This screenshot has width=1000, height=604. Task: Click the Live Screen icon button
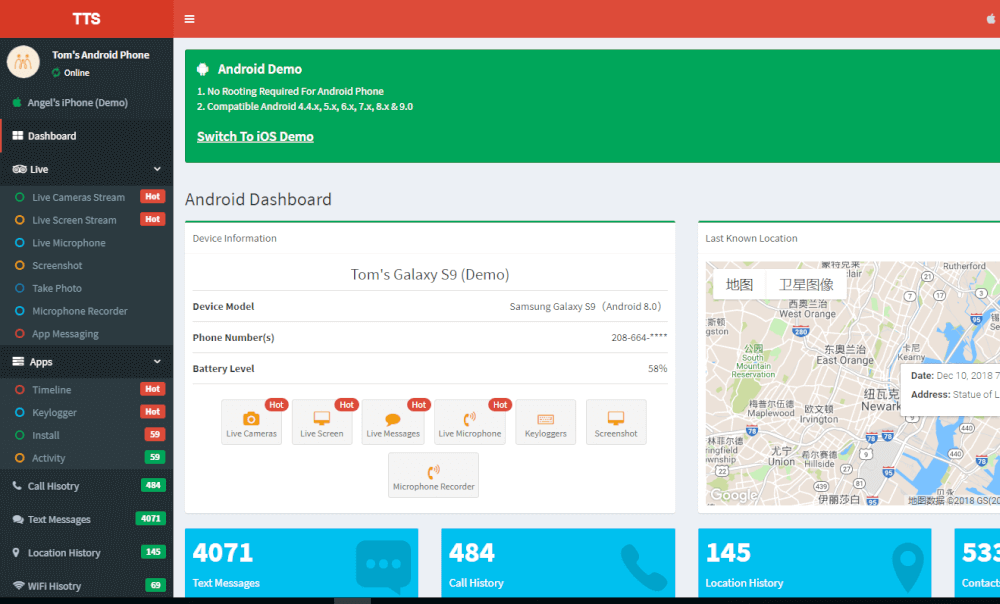tap(322, 422)
